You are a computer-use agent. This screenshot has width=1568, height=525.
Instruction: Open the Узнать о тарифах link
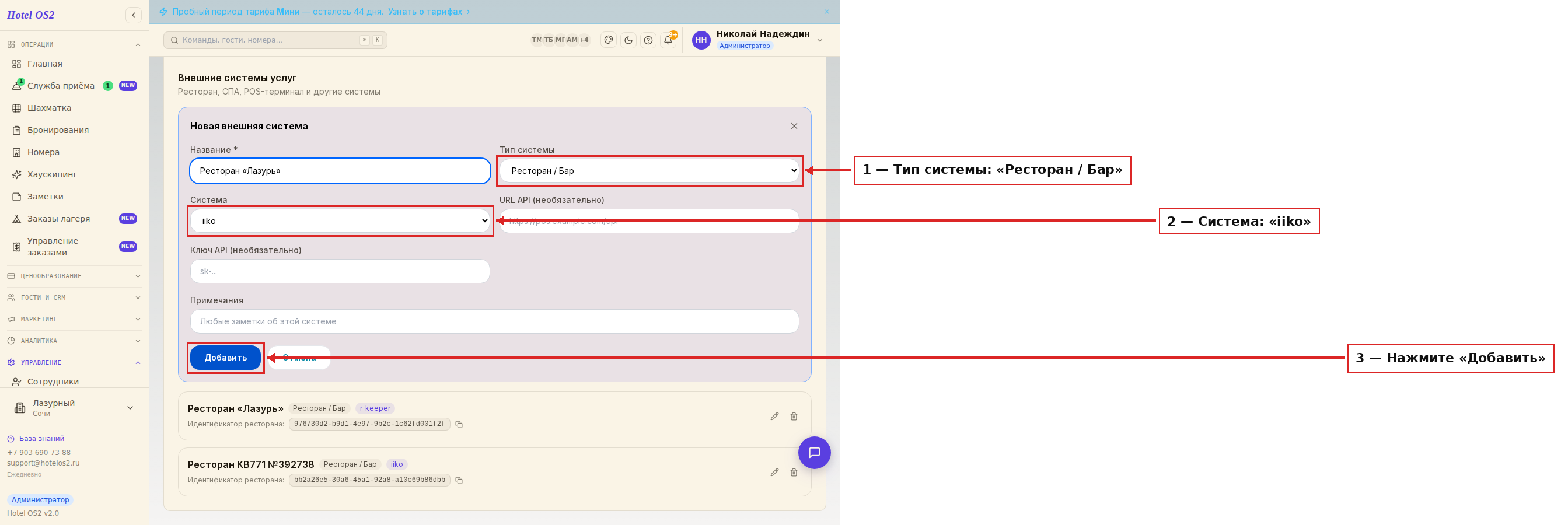point(425,12)
